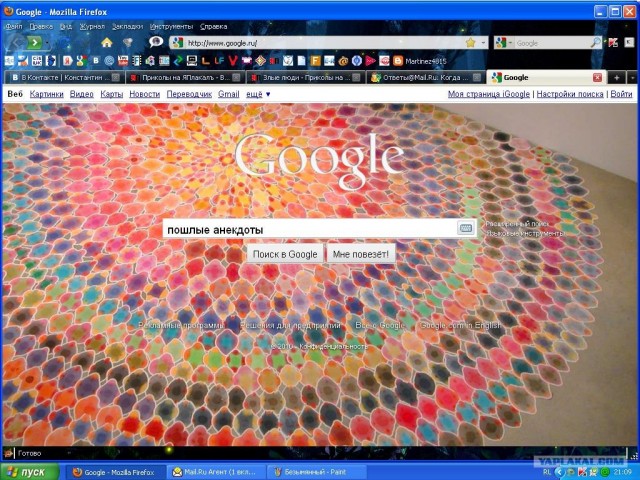Open the Карты link
Viewport: 640px width, 480px height.
(x=111, y=94)
